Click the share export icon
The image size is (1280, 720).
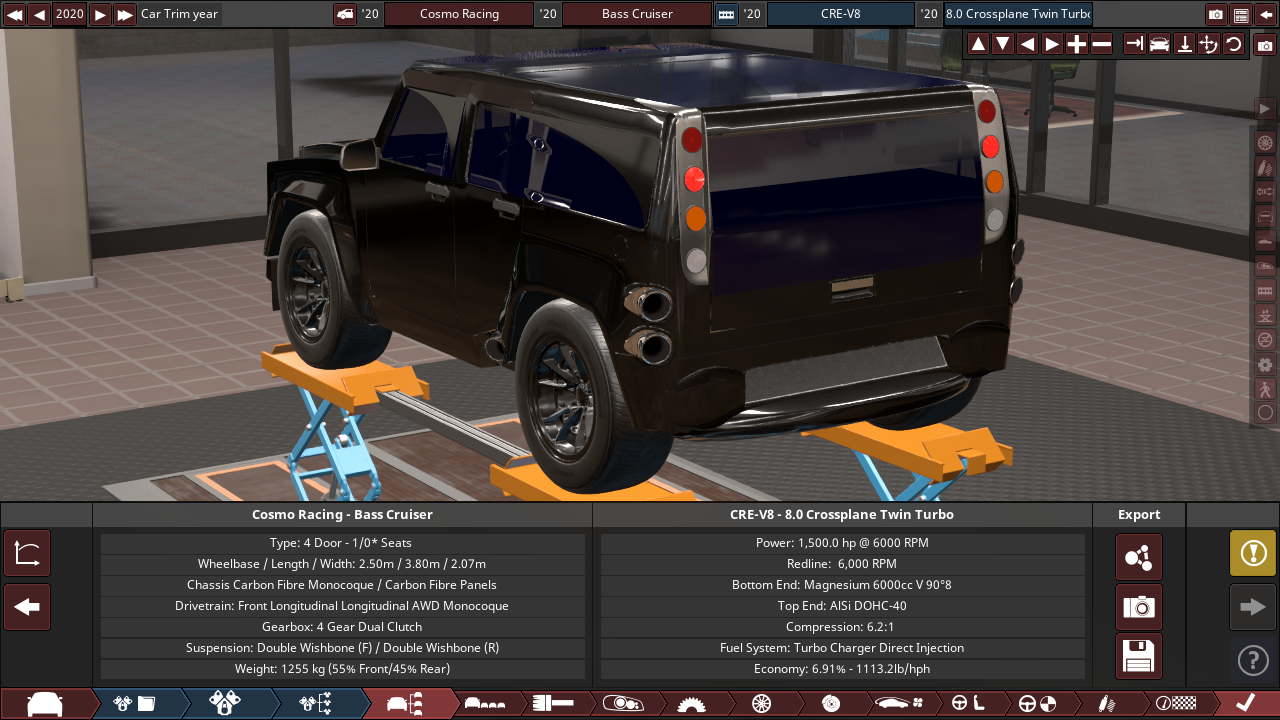1139,557
